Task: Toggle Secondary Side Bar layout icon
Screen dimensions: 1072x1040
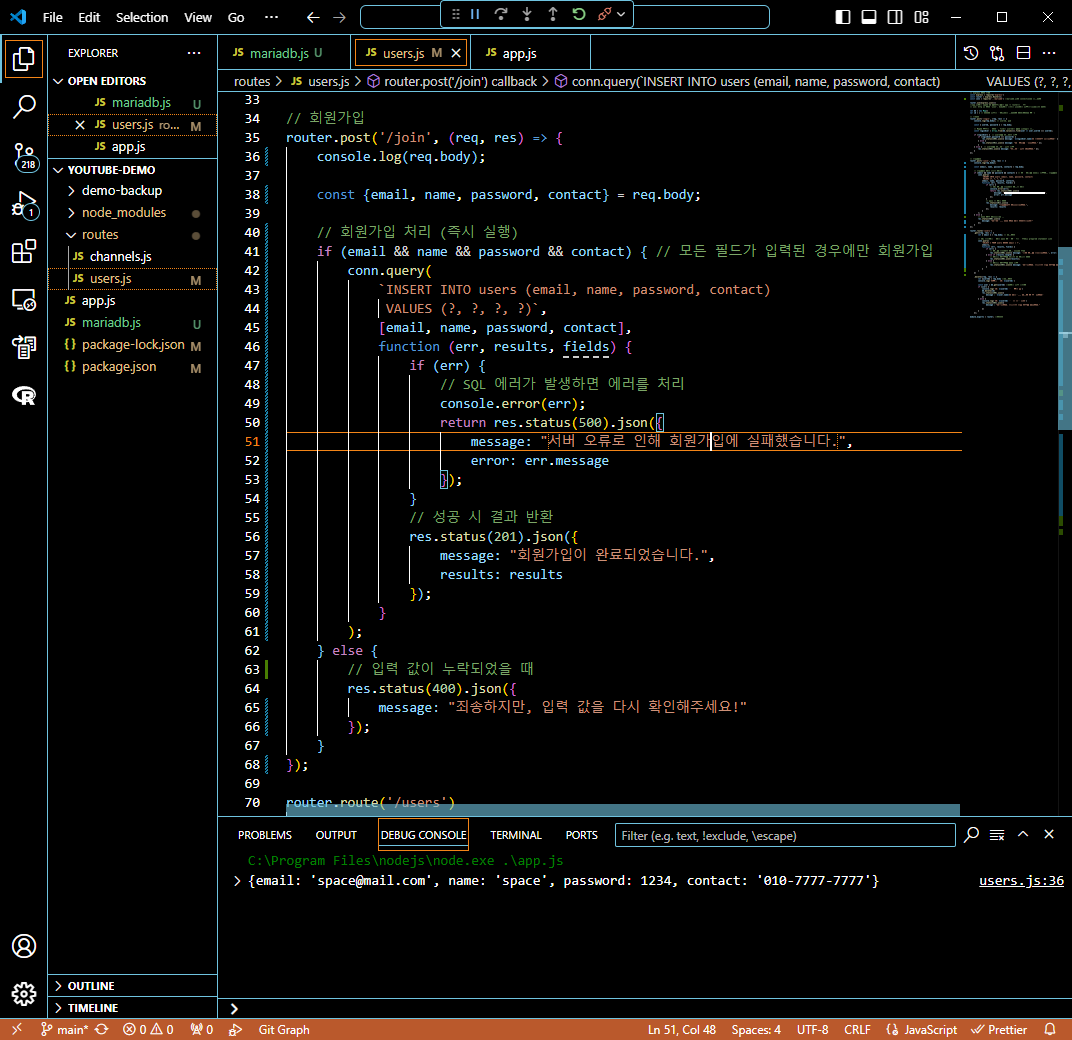Action: click(895, 17)
